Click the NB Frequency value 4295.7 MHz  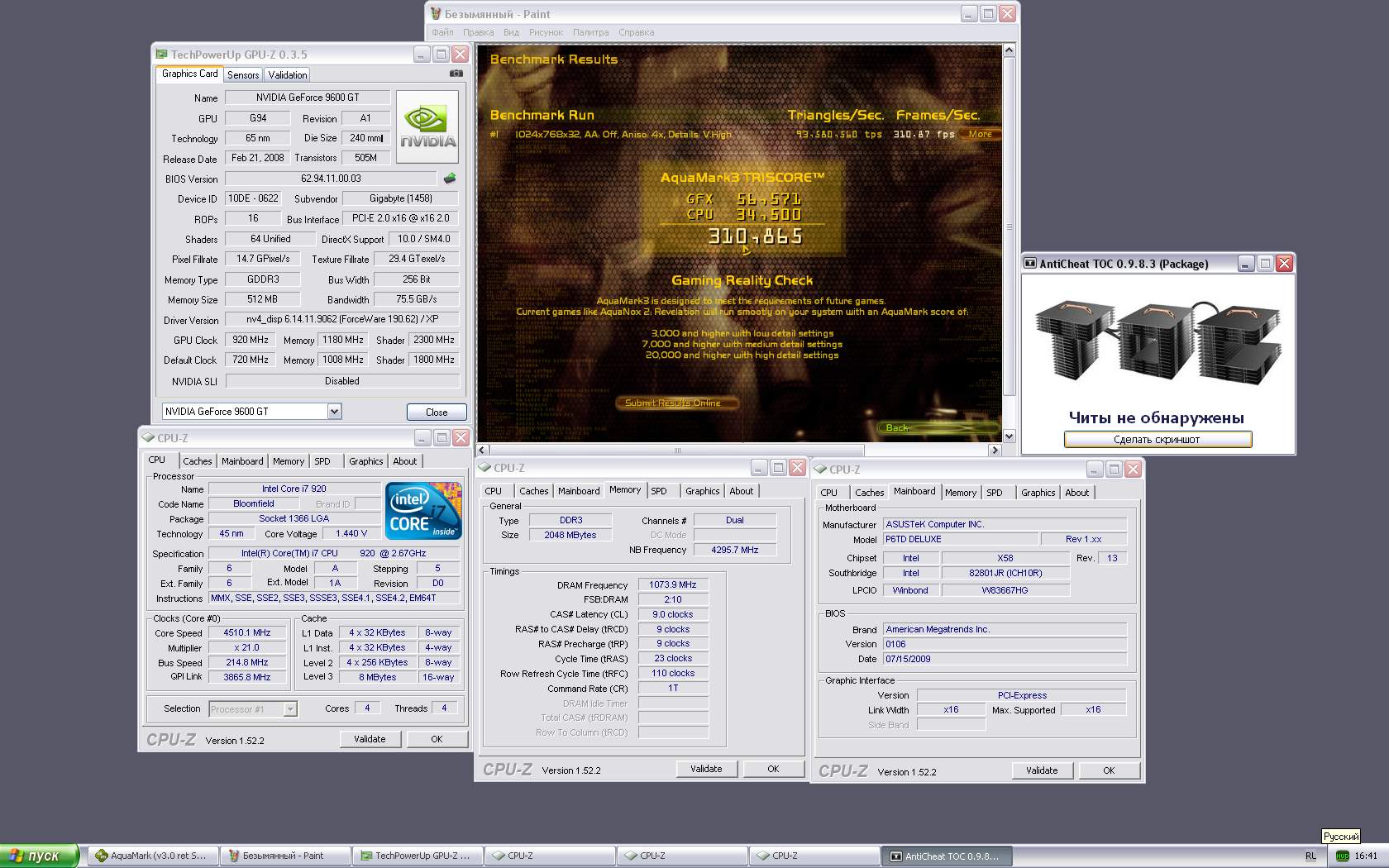click(x=734, y=550)
